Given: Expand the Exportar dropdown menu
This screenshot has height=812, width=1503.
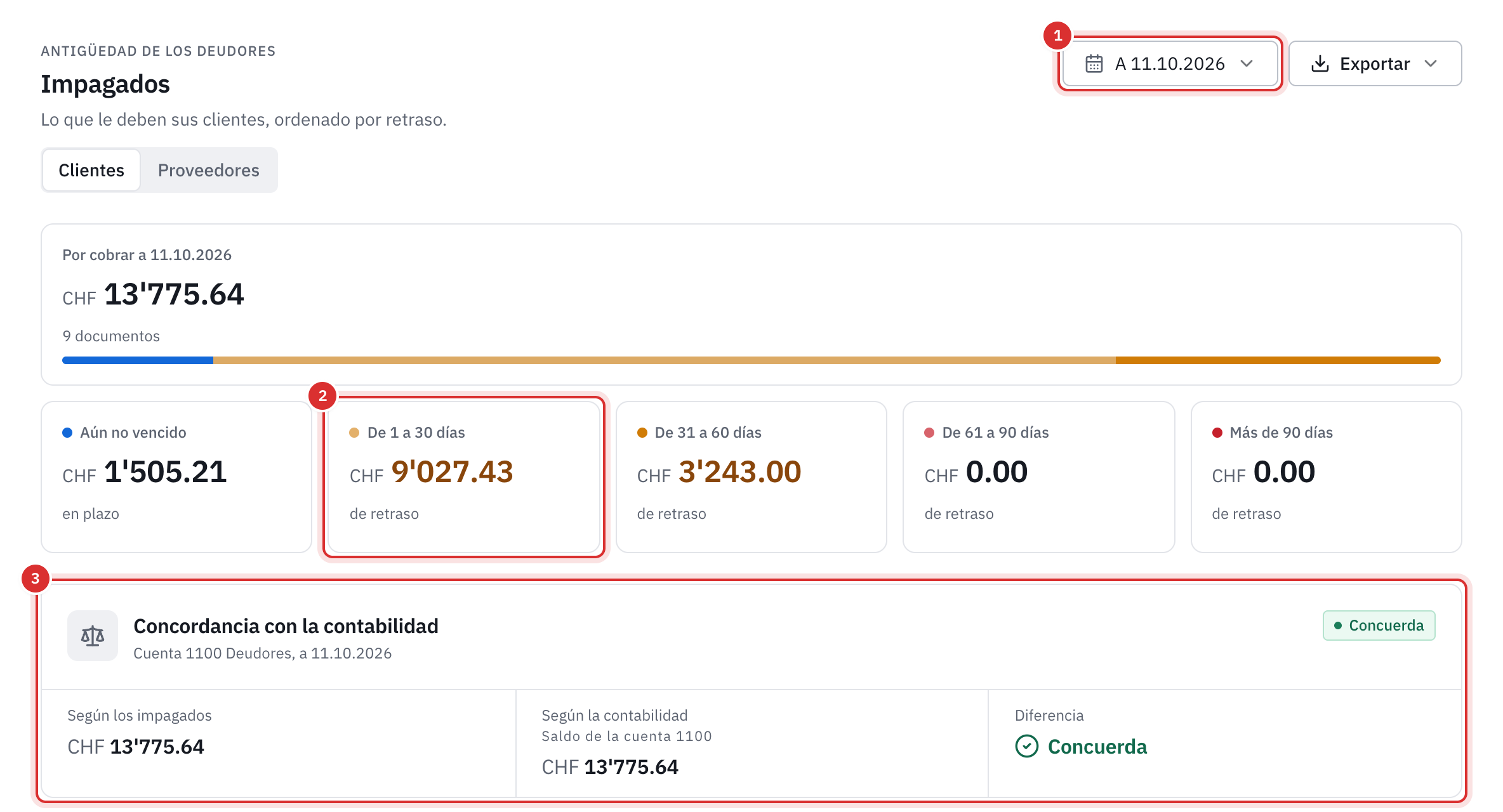Looking at the screenshot, I should tap(1375, 63).
